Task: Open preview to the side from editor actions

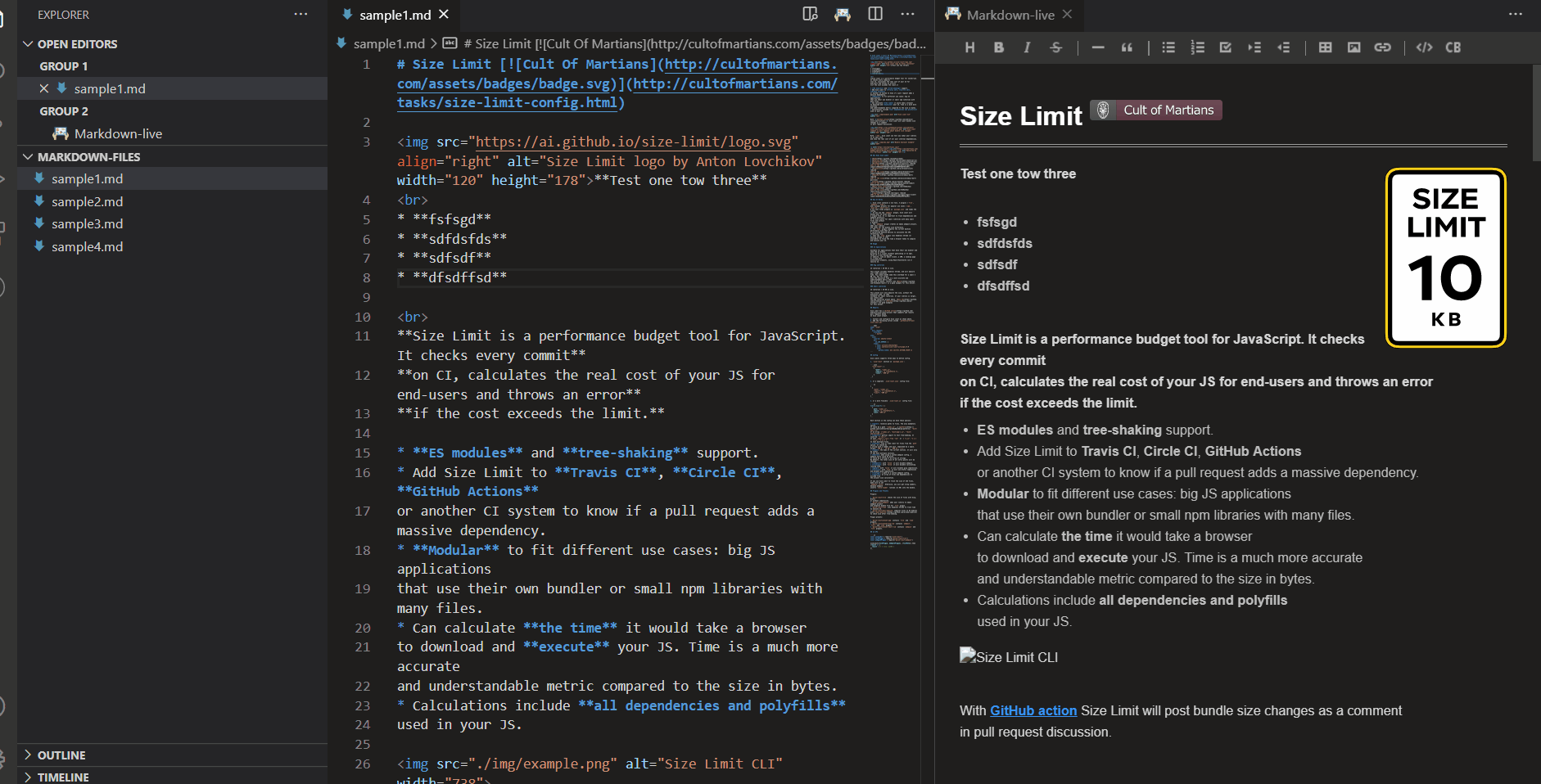Action: tap(810, 14)
